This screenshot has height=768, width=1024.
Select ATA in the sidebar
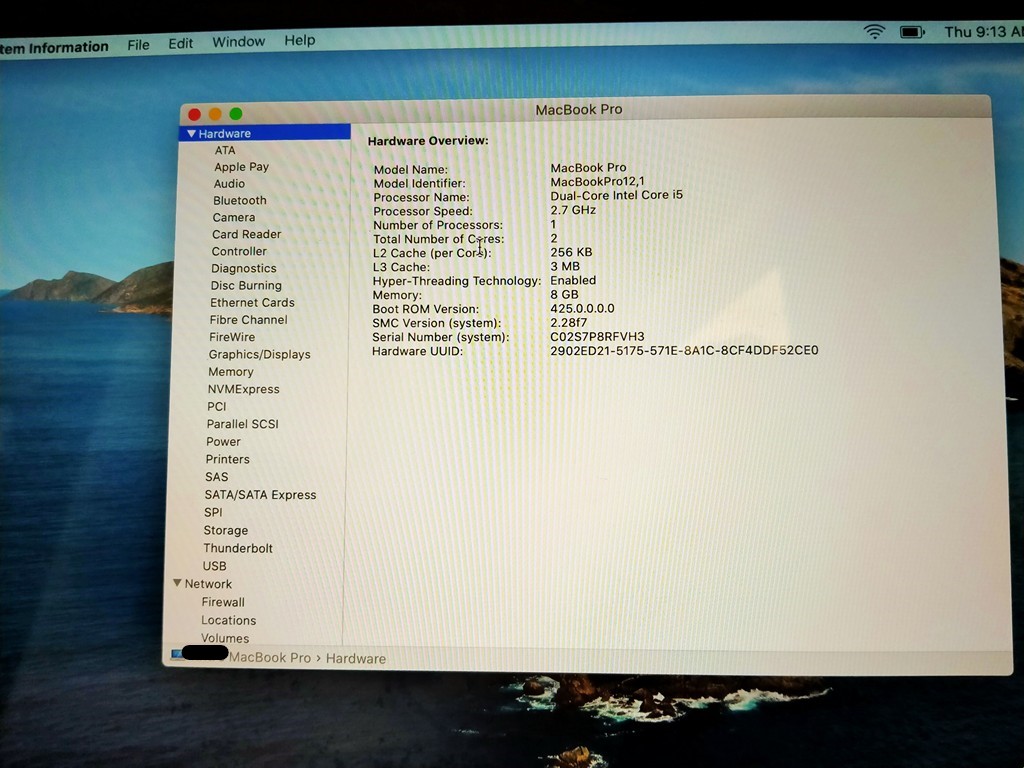[x=225, y=150]
